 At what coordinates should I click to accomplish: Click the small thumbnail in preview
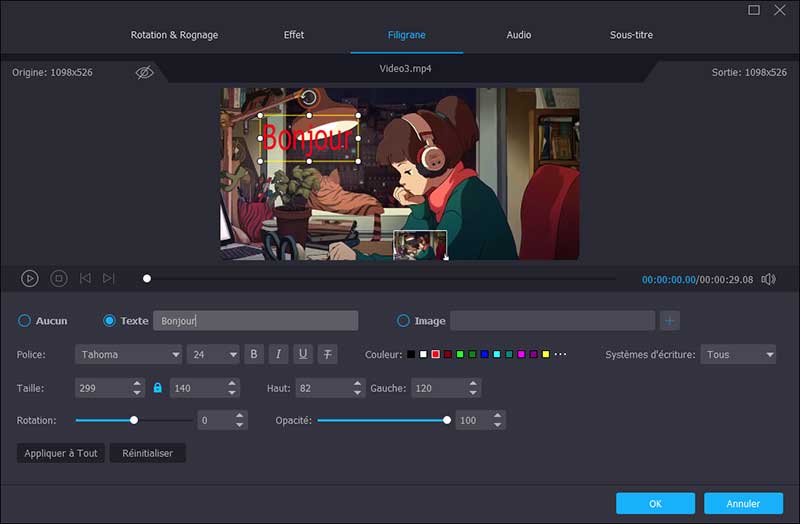click(420, 245)
